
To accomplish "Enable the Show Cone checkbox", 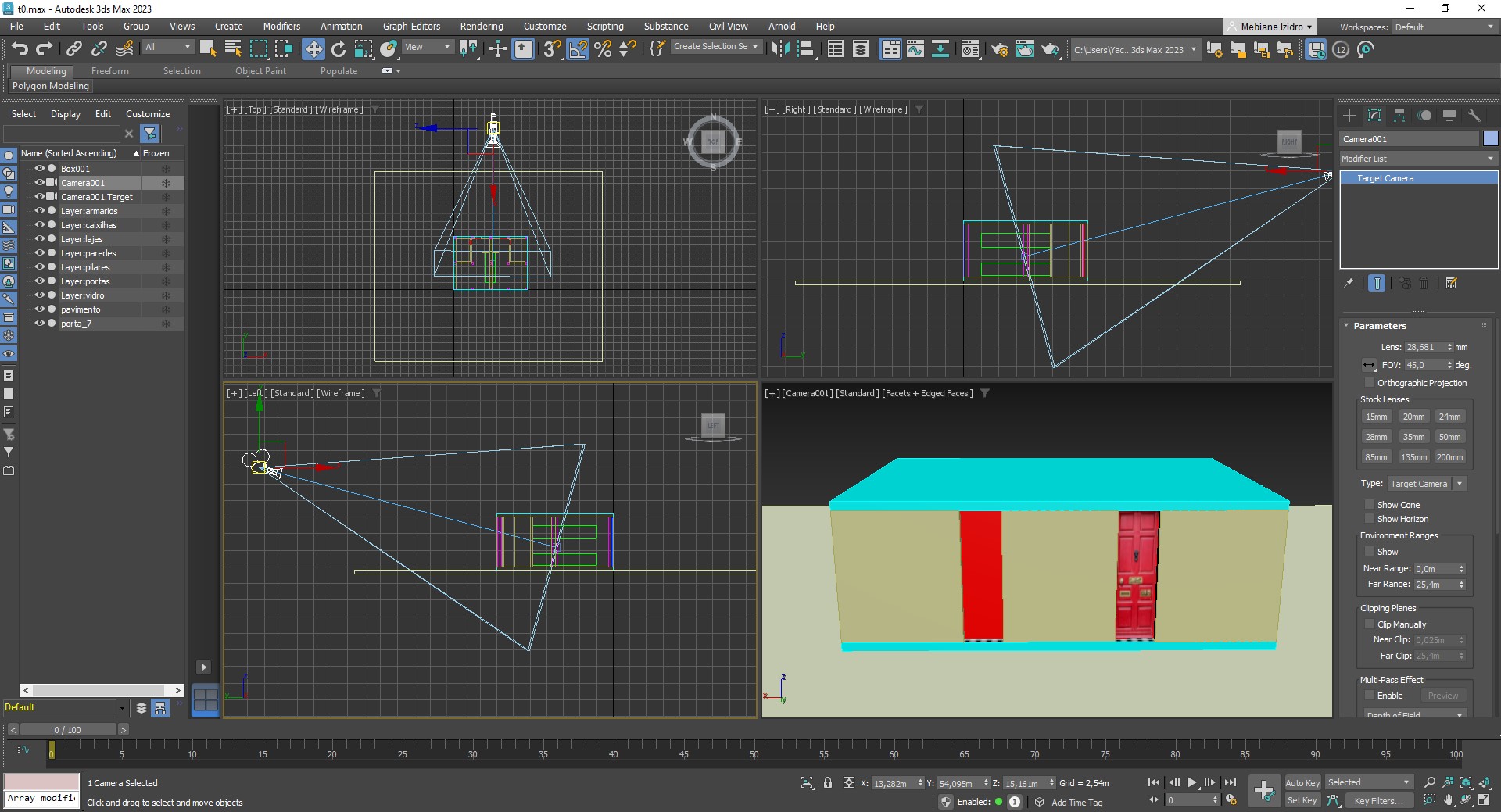I will click(x=1369, y=505).
